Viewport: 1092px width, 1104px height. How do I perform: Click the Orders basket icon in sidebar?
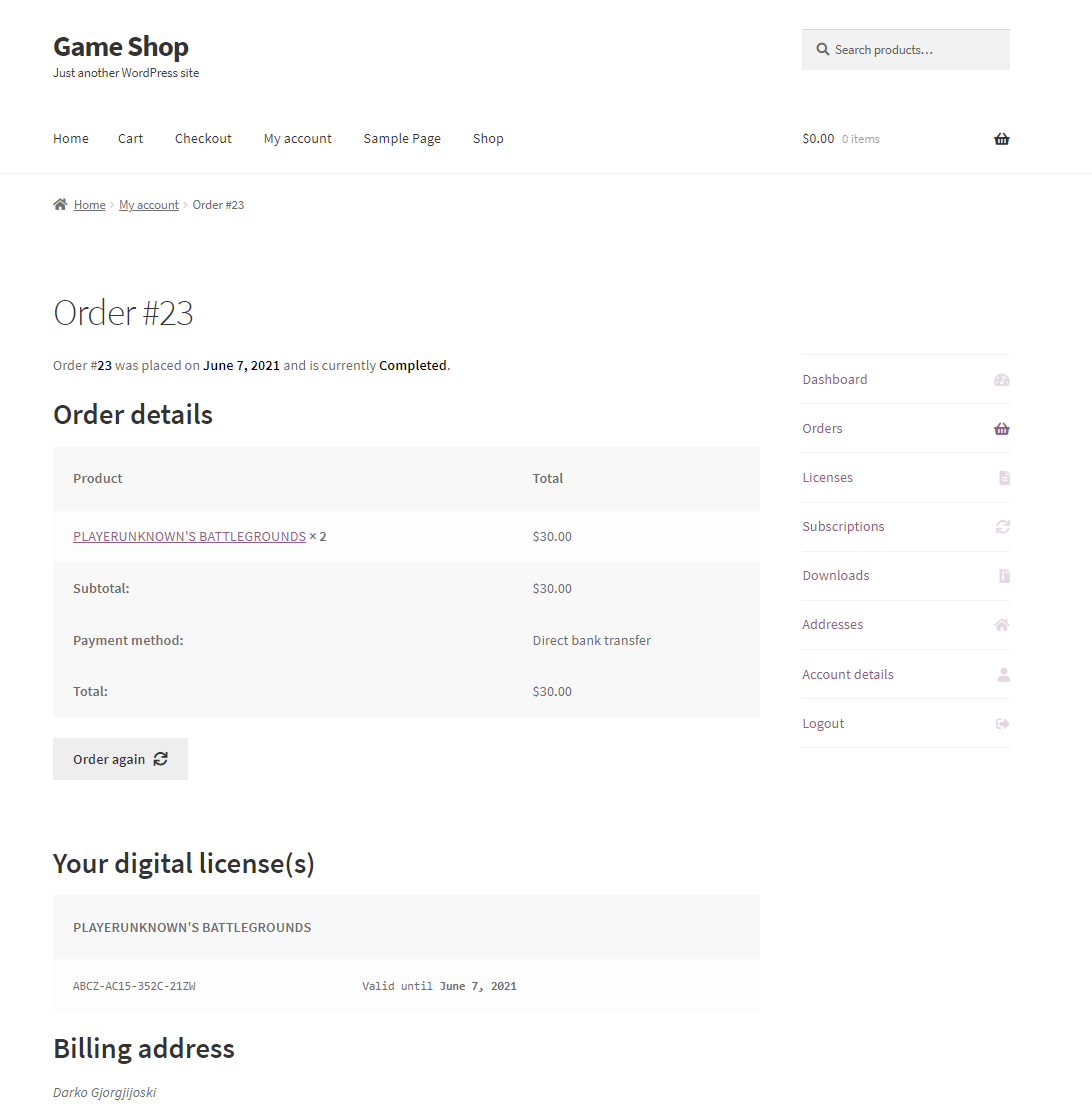pyautogui.click(x=1002, y=429)
